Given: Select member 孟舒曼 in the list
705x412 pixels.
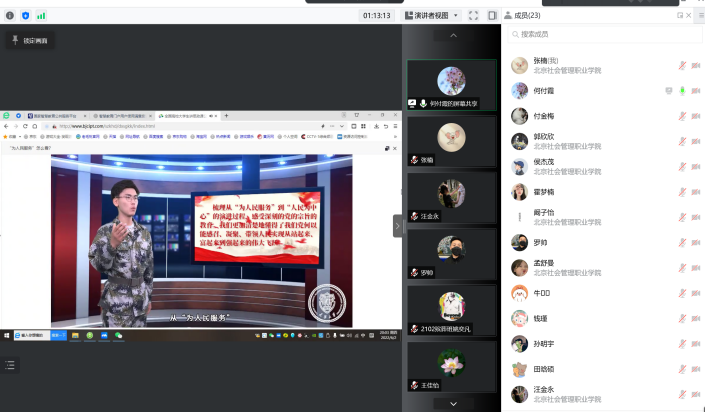Looking at the screenshot, I should click(605, 268).
